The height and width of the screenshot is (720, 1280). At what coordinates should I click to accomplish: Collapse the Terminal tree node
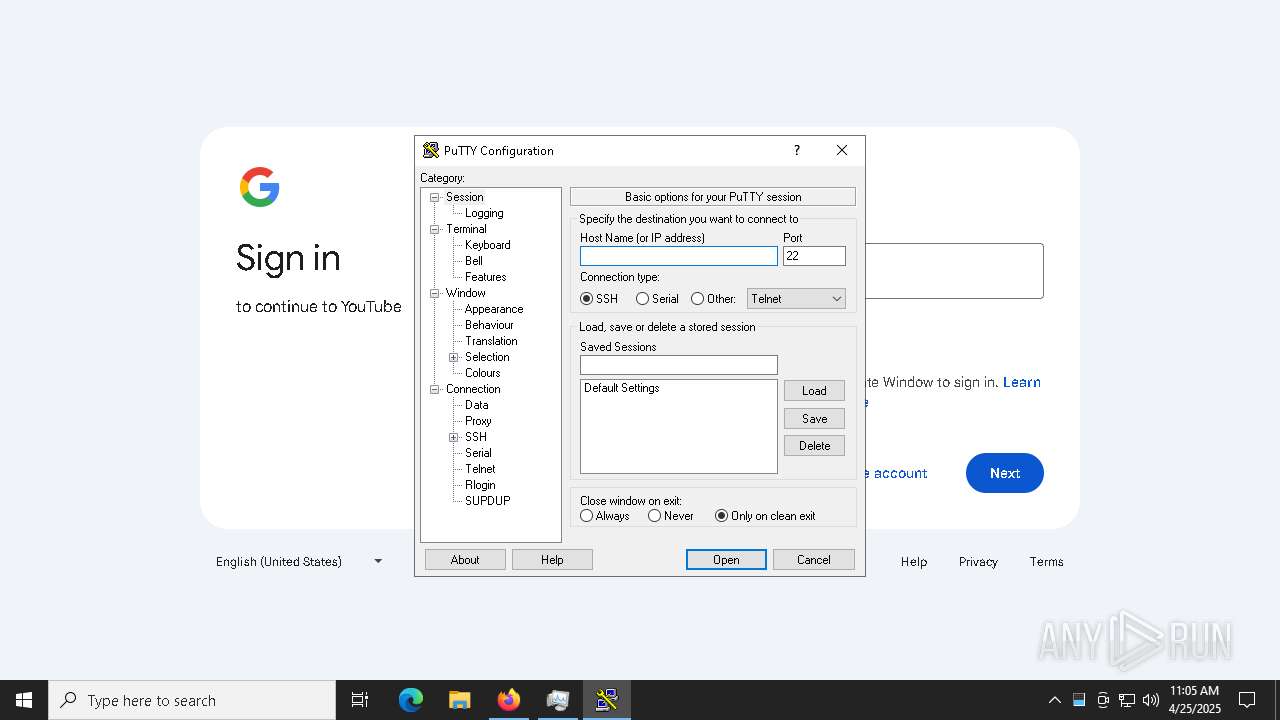pyautogui.click(x=435, y=229)
